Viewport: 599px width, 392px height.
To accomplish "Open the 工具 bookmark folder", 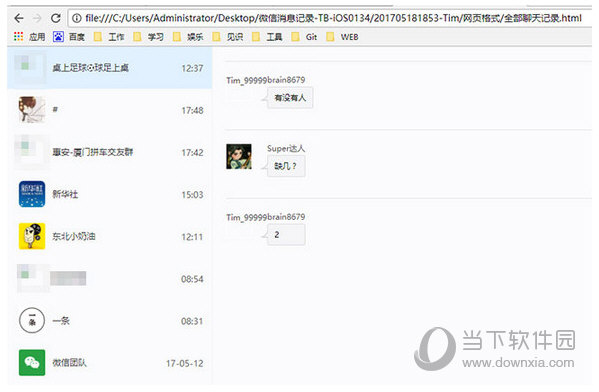I will tap(267, 37).
